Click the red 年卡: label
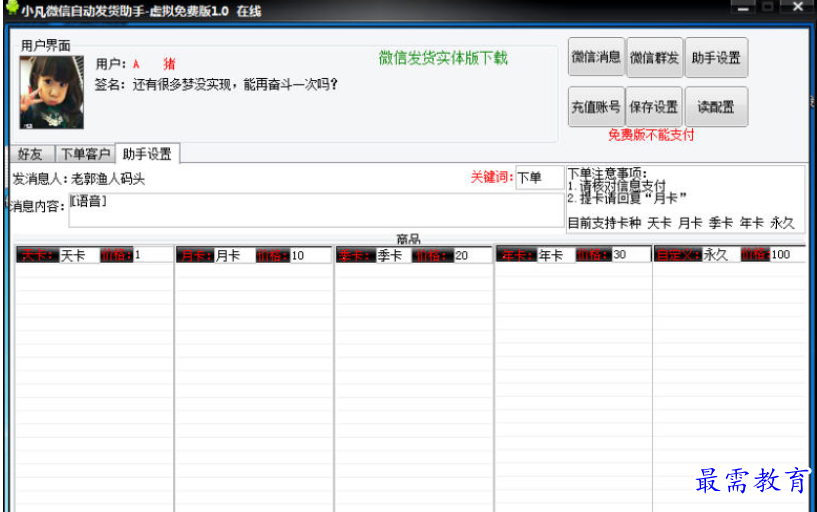This screenshot has height=512, width=817. pos(516,255)
